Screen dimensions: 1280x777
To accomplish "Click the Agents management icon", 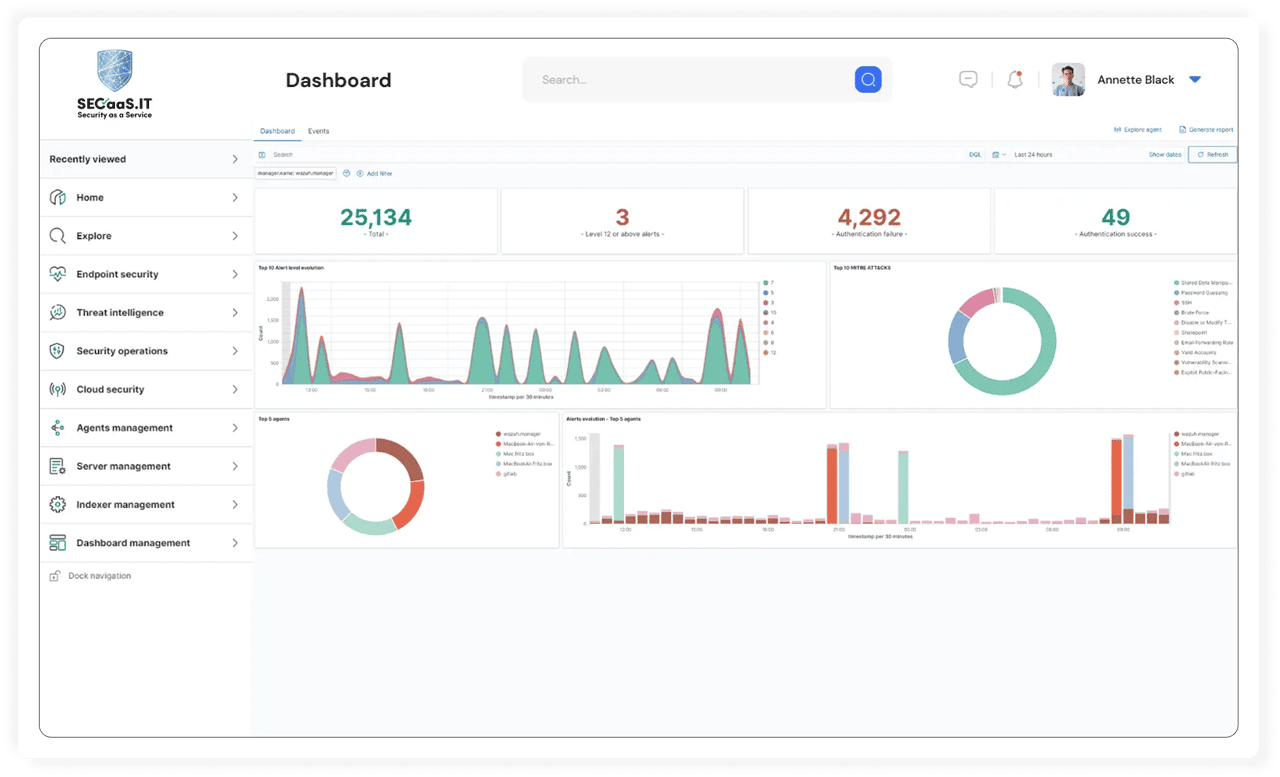I will coord(58,428).
